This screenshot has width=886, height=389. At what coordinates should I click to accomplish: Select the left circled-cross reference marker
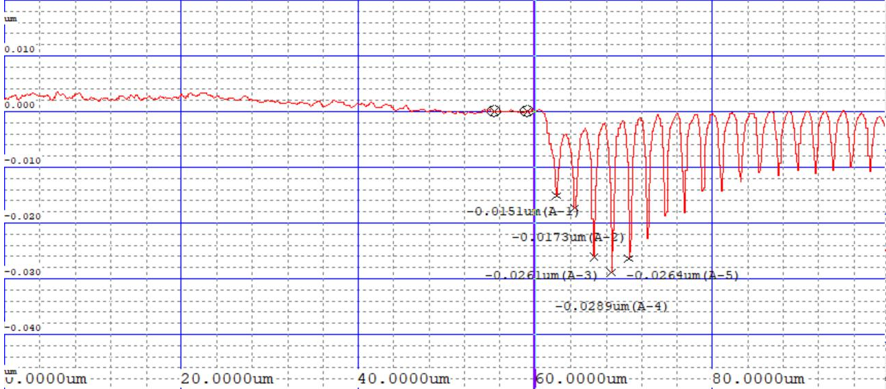tap(494, 111)
